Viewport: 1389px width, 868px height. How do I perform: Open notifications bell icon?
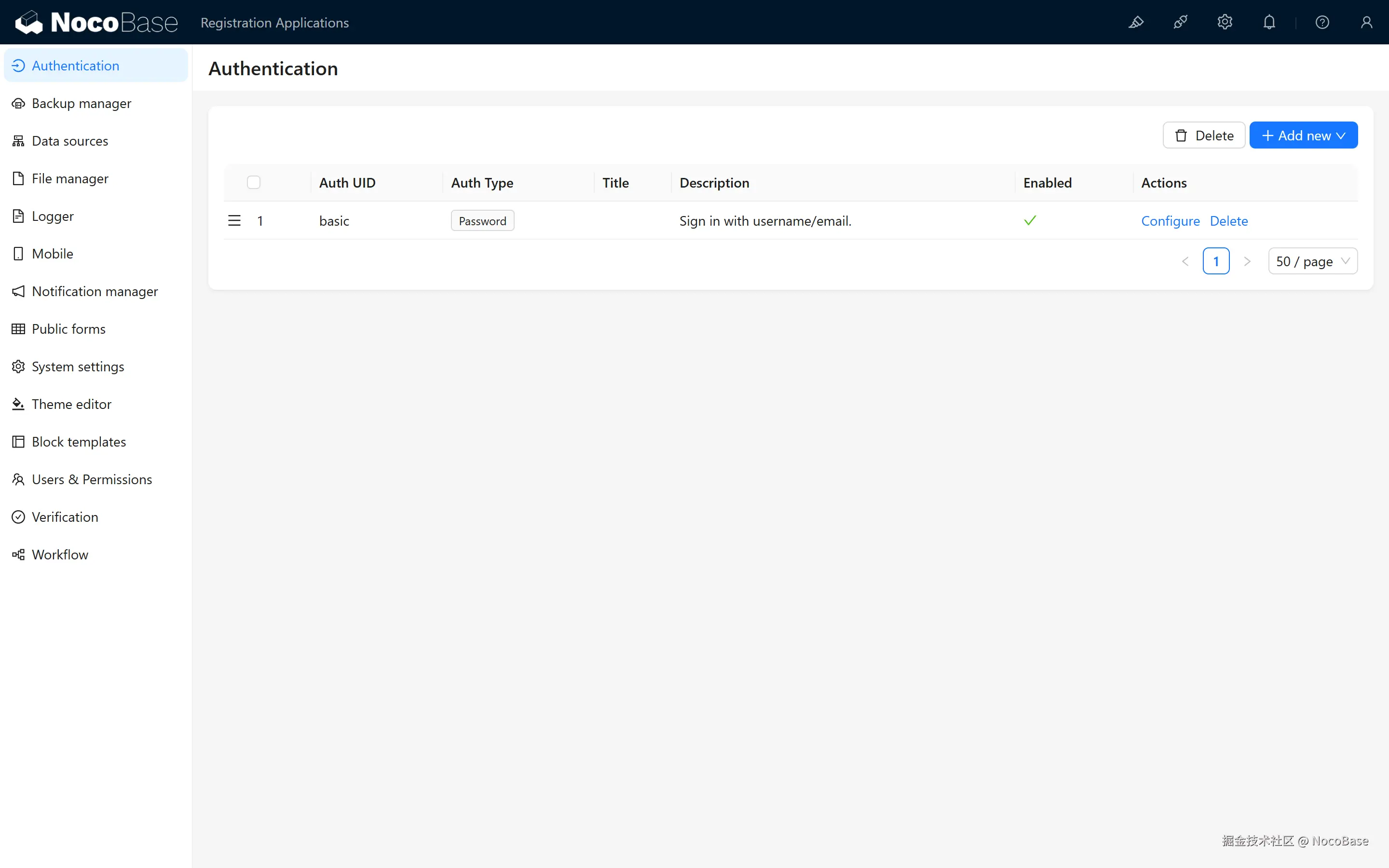tap(1269, 22)
